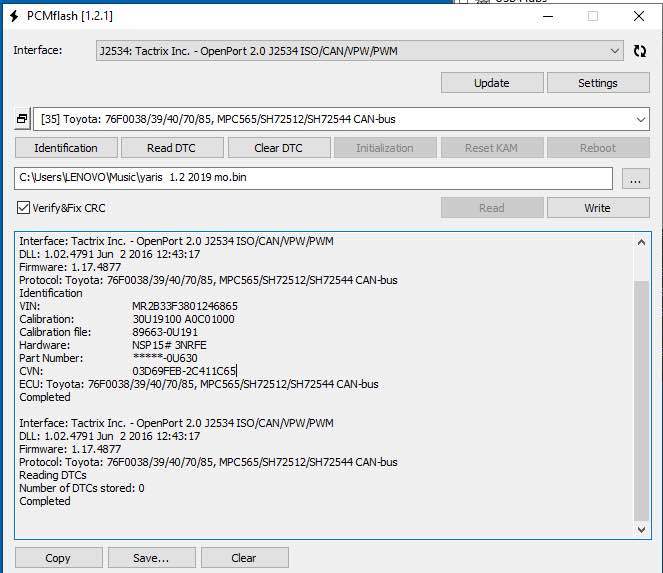Click the Reset KAM button
The width and height of the screenshot is (663, 573).
[x=492, y=148]
